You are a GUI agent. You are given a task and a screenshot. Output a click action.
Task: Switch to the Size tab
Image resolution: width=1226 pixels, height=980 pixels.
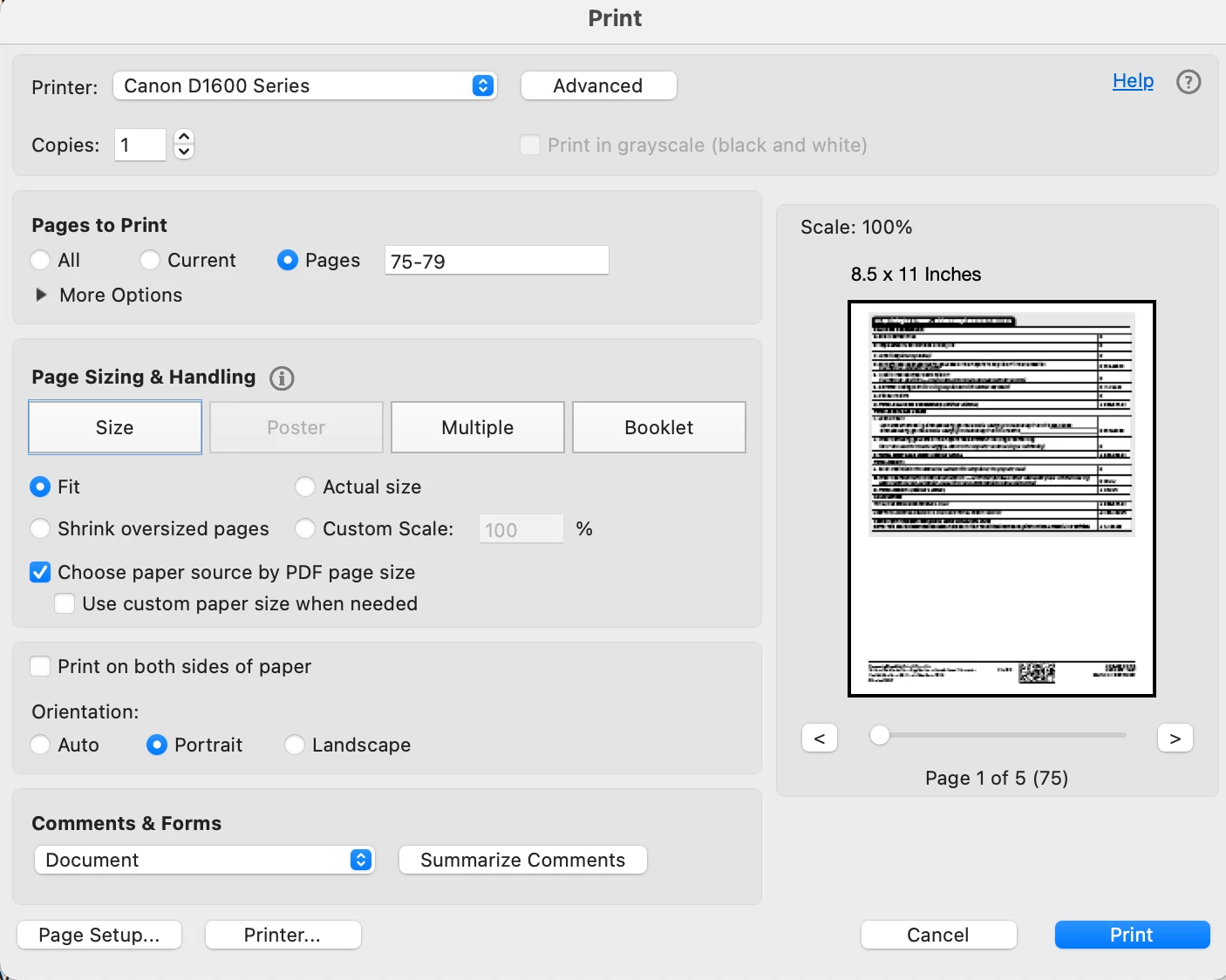[x=115, y=427]
